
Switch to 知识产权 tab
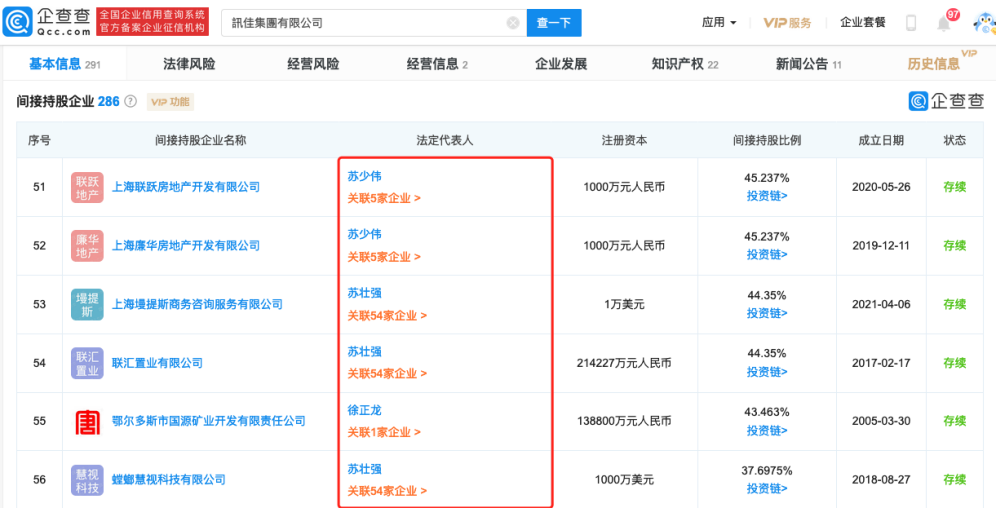685,64
